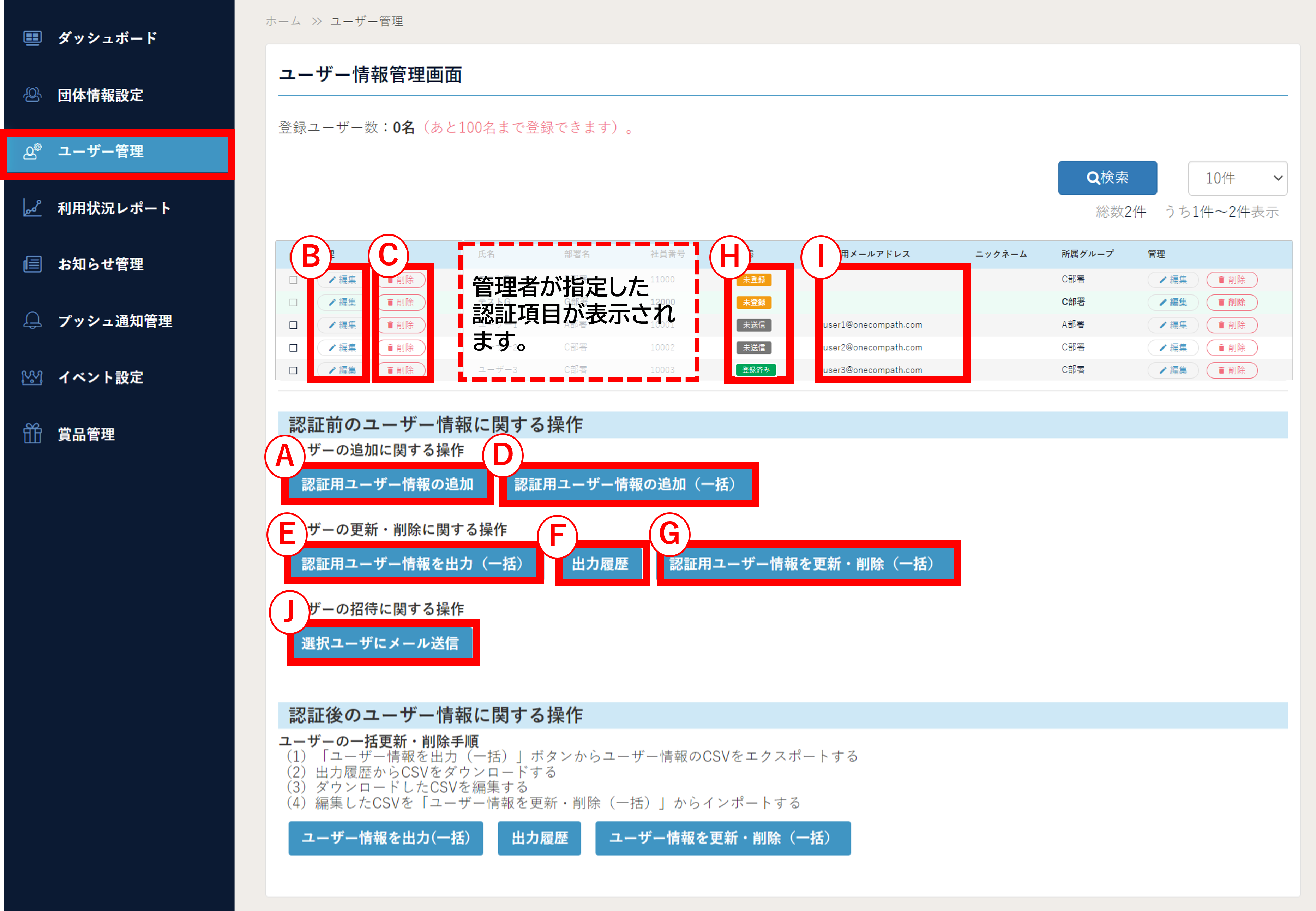Click right-side 編集 button for user1 row
This screenshot has height=911, width=1316.
coord(1173,325)
